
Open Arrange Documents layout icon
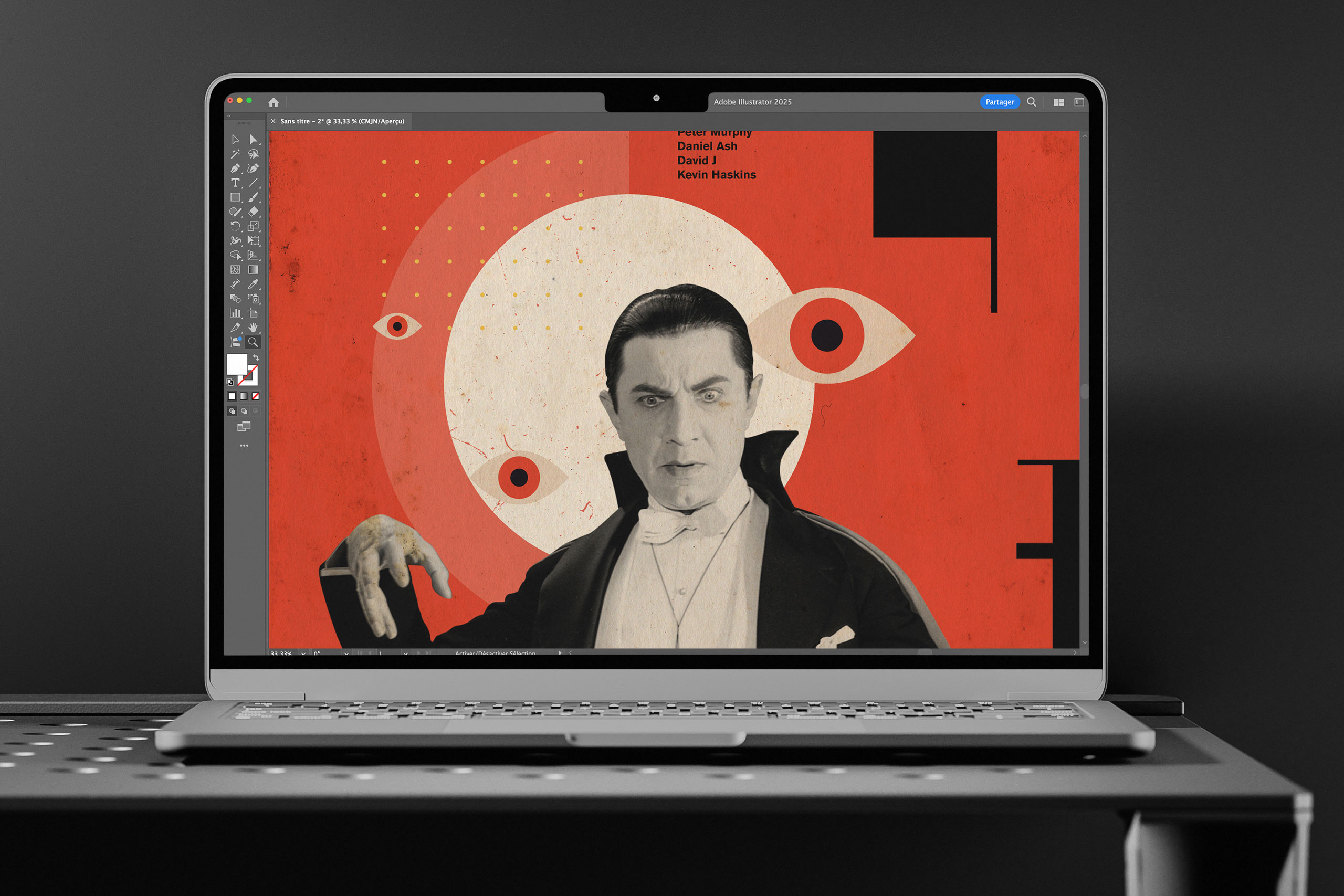click(1059, 102)
